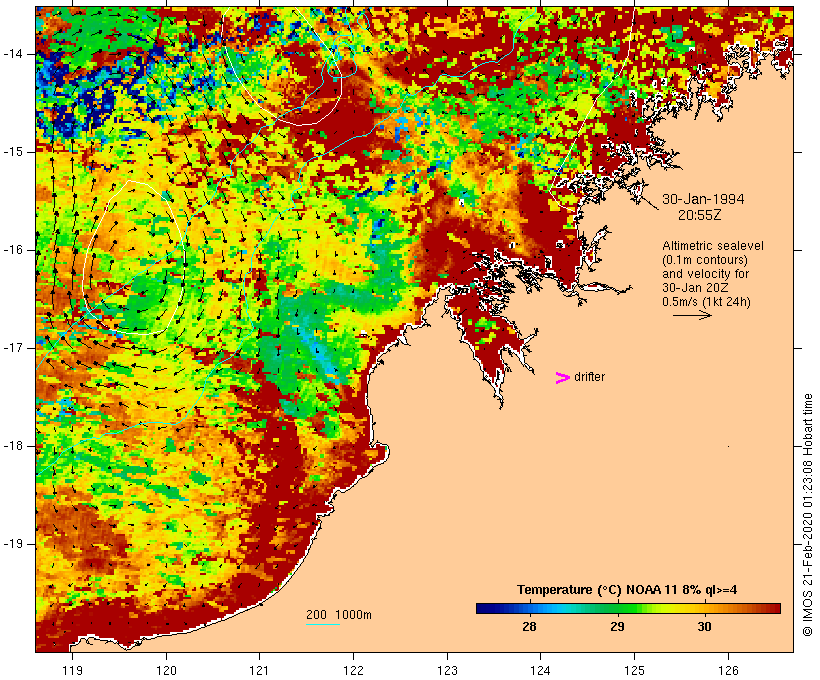820x680 pixels.
Task: Click the latitude label '-18'
Action: [12, 446]
